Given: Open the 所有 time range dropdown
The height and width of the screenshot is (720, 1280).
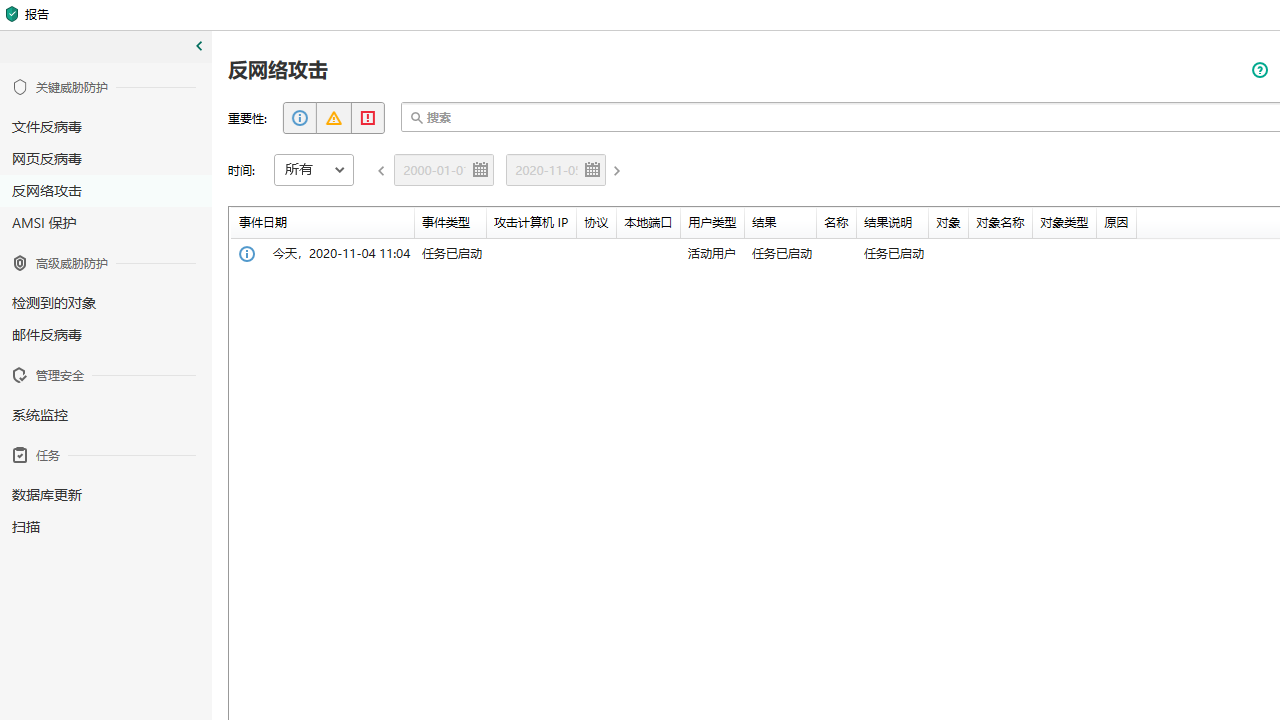Looking at the screenshot, I should point(313,169).
